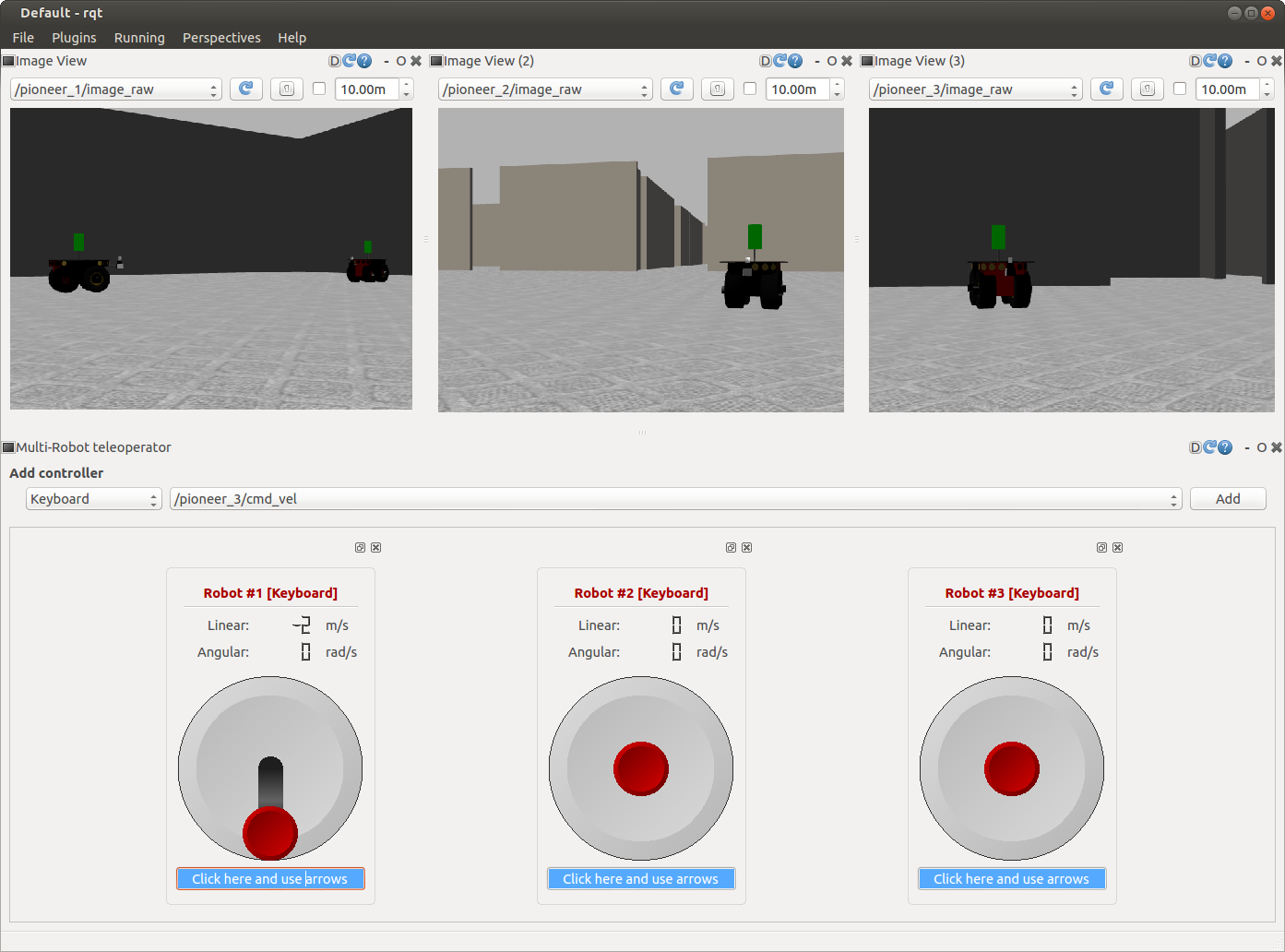
Task: Refresh topic list in Image View (3)
Action: 1106,89
